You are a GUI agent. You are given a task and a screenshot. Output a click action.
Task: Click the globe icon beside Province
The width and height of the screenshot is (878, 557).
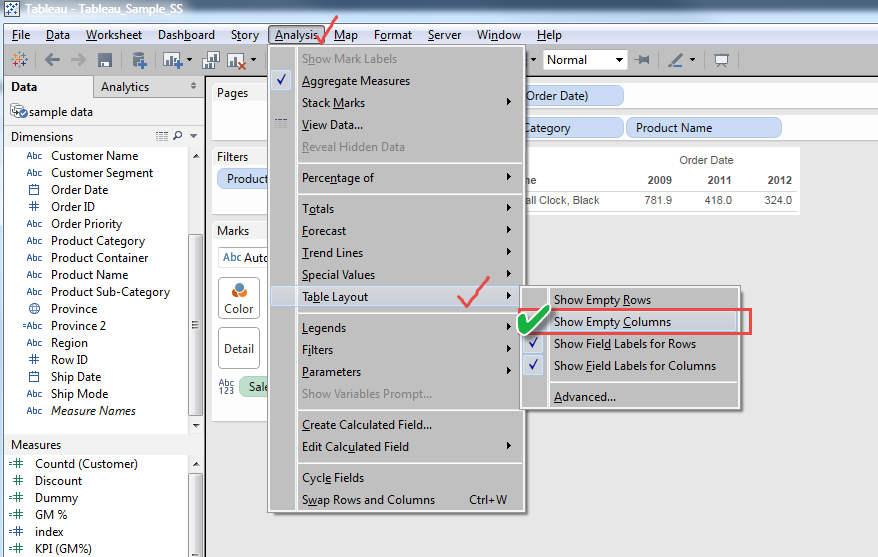(34, 308)
